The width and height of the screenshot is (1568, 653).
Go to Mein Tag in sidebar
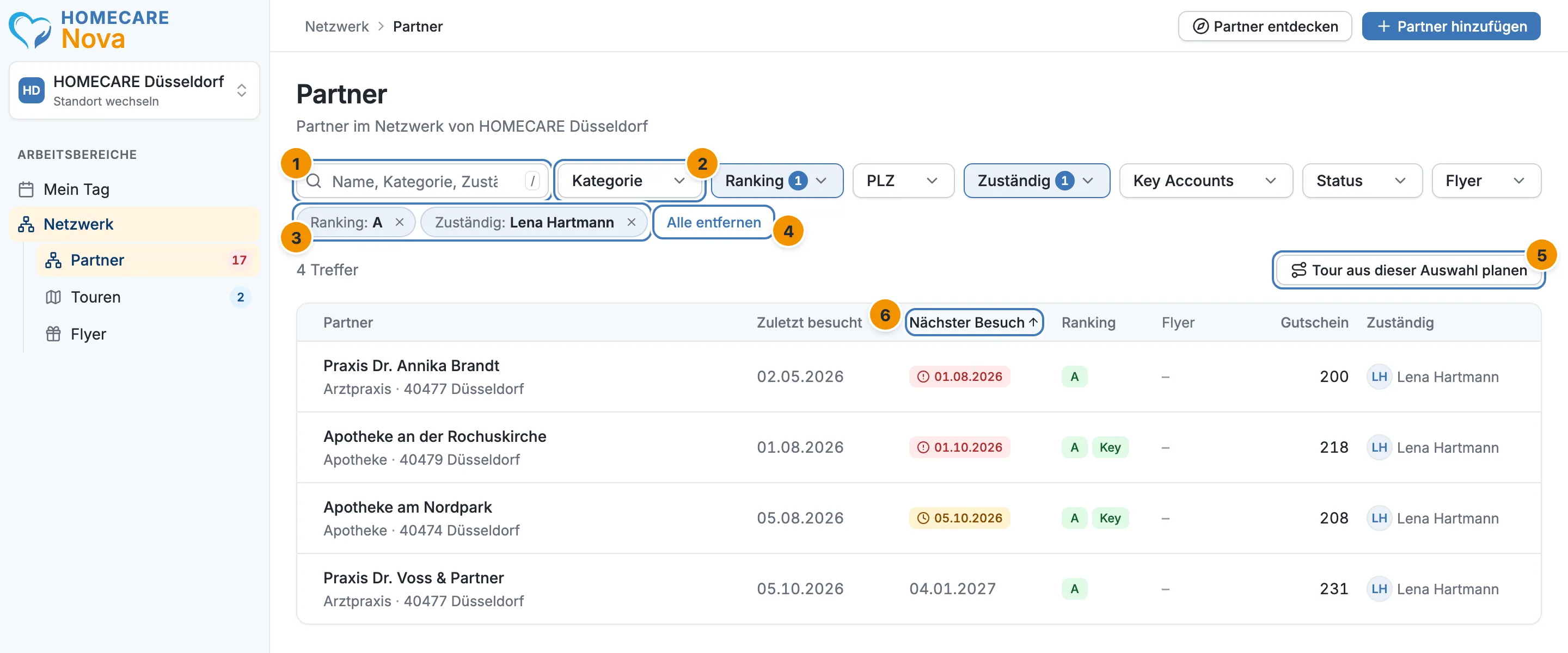(x=134, y=189)
